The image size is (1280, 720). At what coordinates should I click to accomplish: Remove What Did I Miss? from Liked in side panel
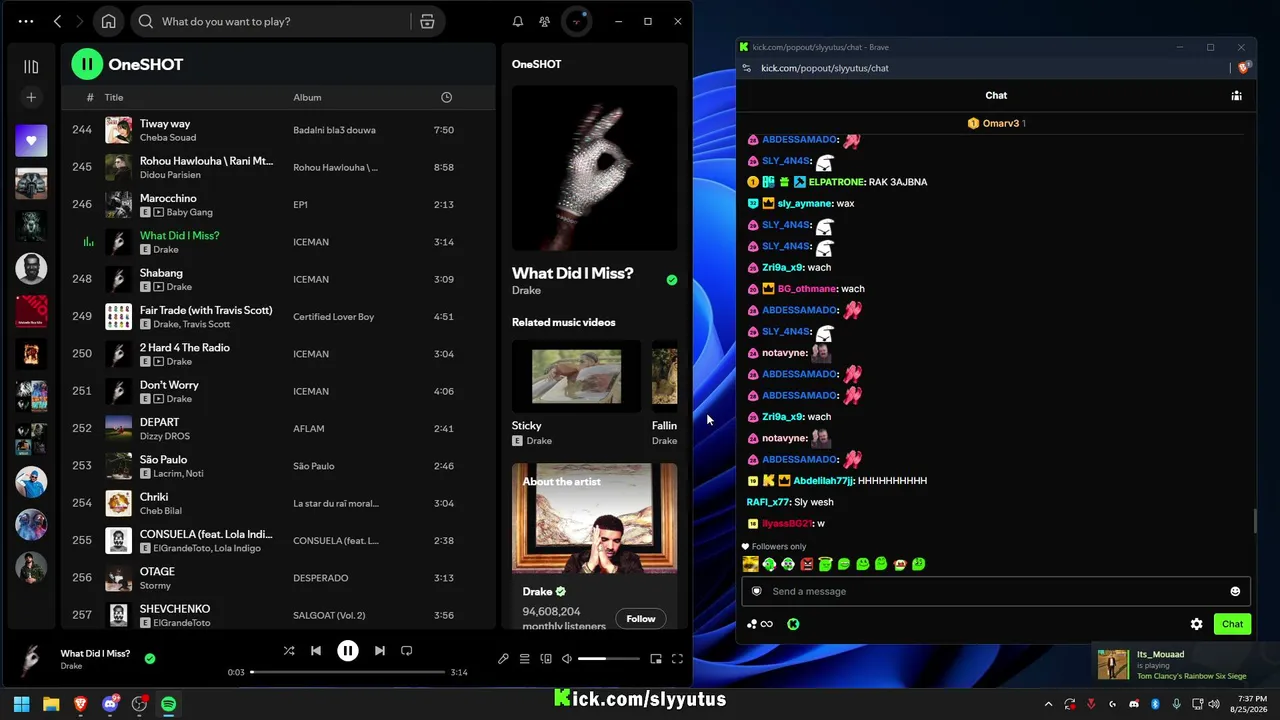pos(672,280)
